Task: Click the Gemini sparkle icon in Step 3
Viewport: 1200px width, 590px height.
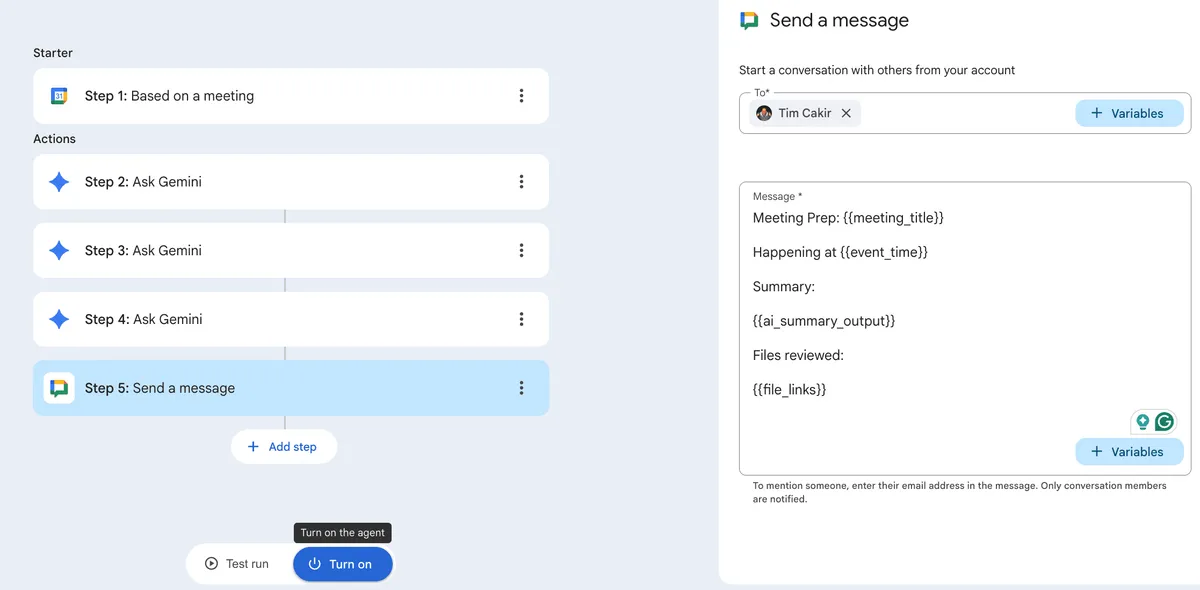Action: click(59, 251)
